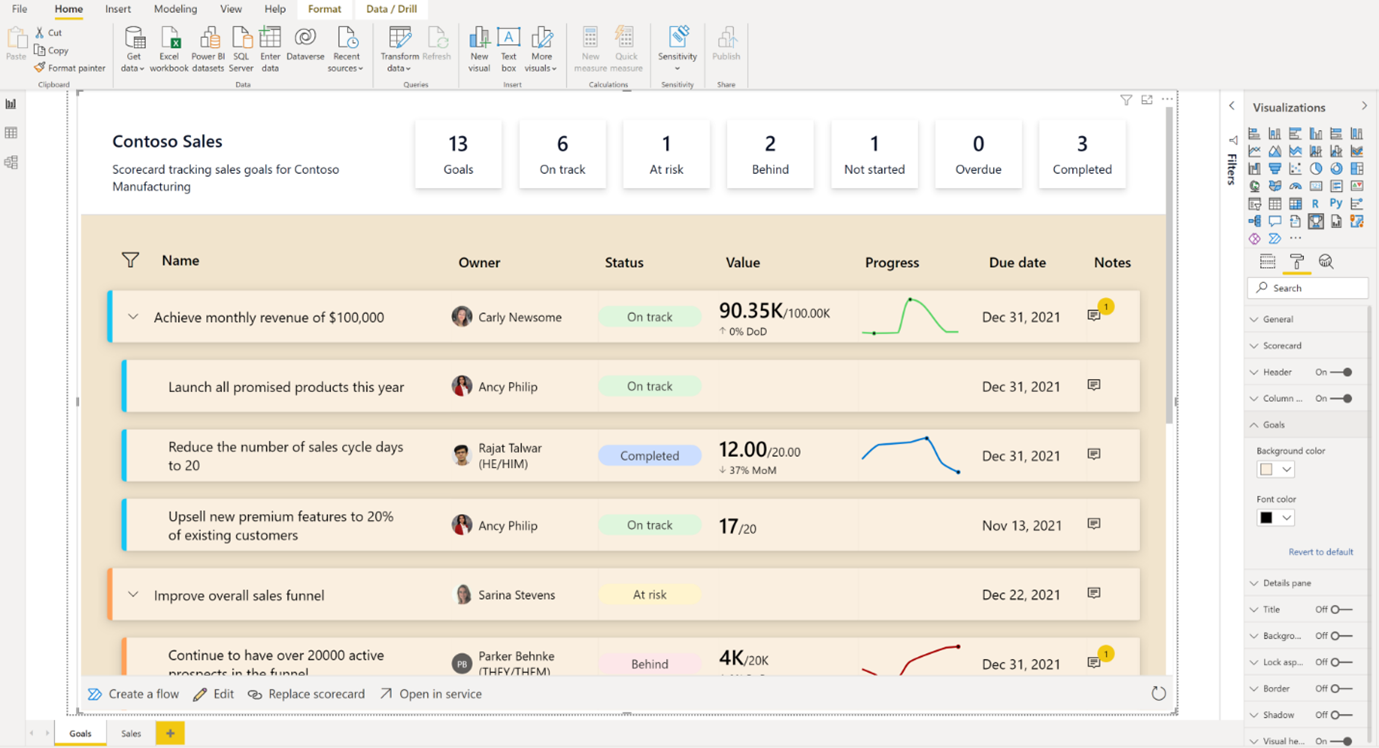Toggle the Column headers switch

[1342, 398]
